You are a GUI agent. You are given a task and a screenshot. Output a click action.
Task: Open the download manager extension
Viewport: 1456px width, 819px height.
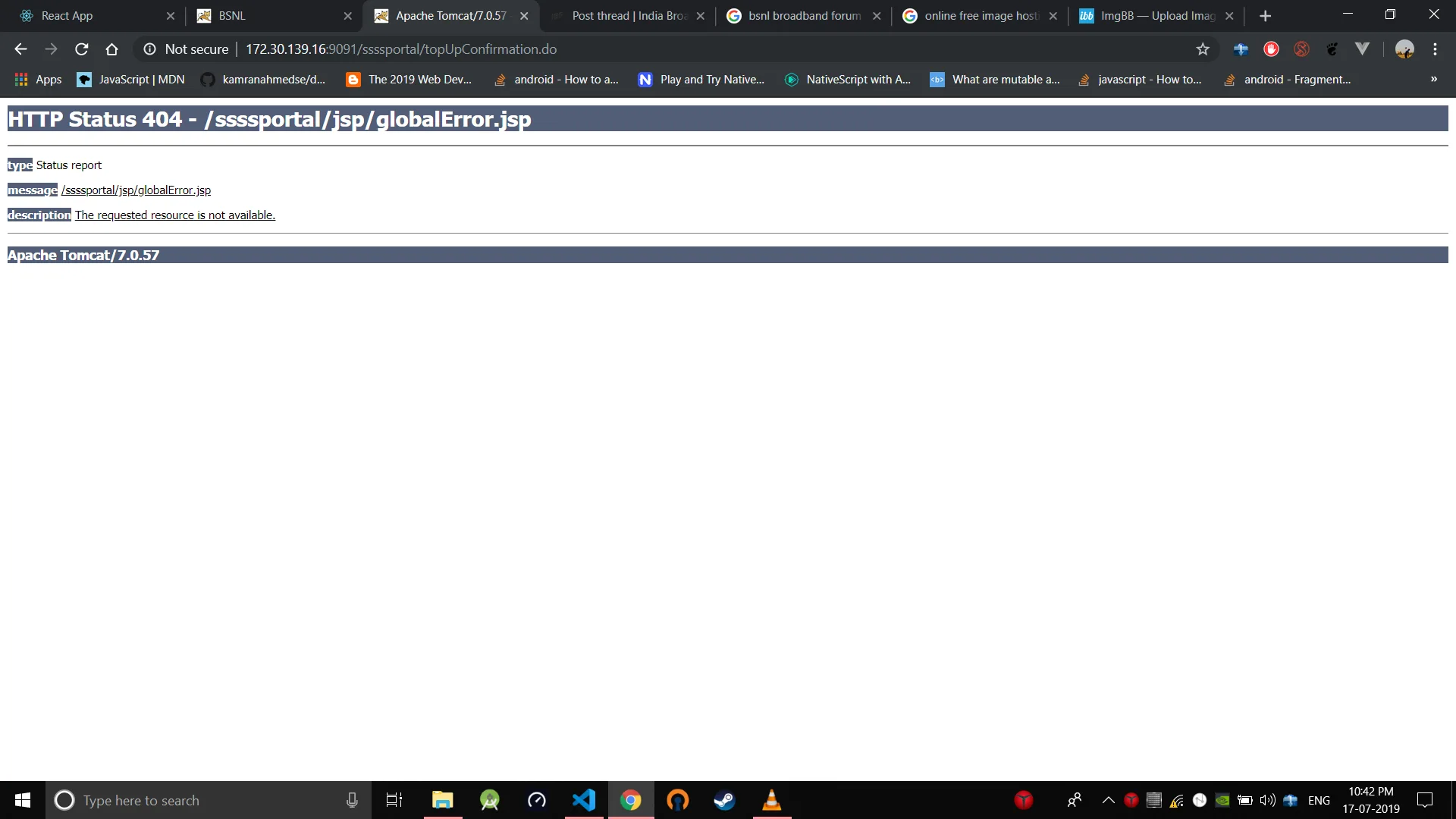[x=1241, y=49]
